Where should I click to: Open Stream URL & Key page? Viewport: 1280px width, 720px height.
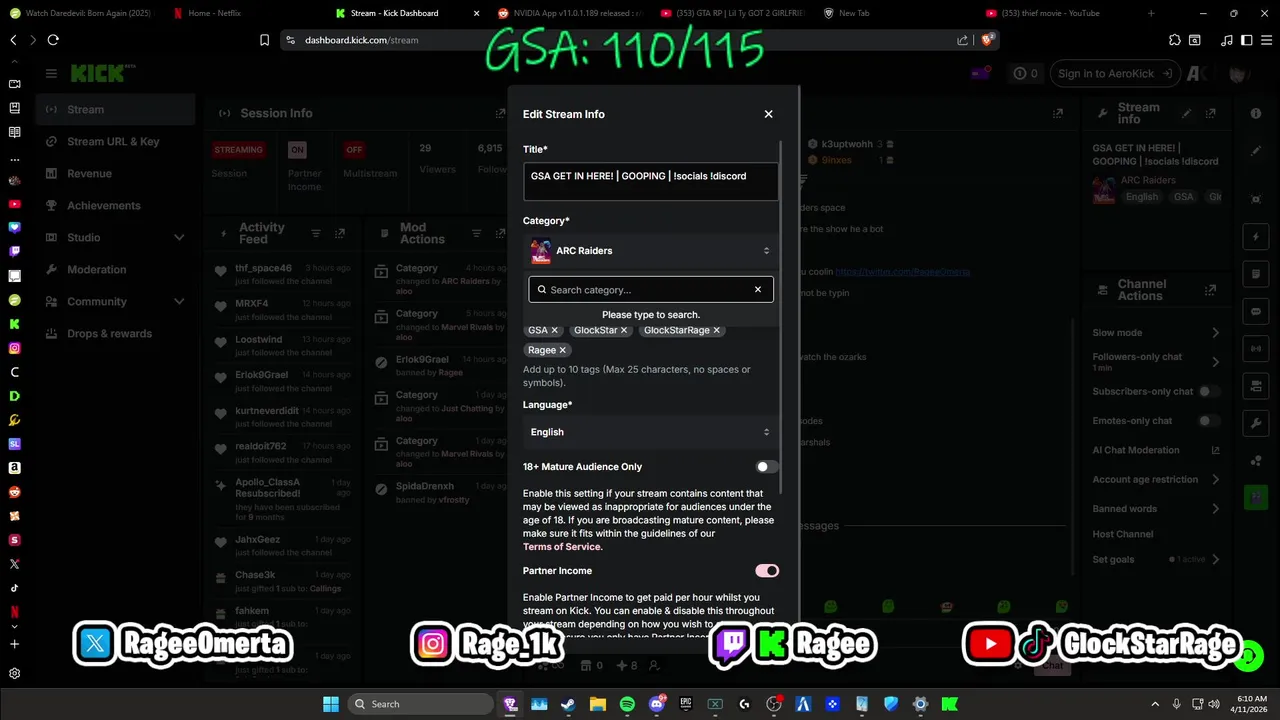pos(116,142)
